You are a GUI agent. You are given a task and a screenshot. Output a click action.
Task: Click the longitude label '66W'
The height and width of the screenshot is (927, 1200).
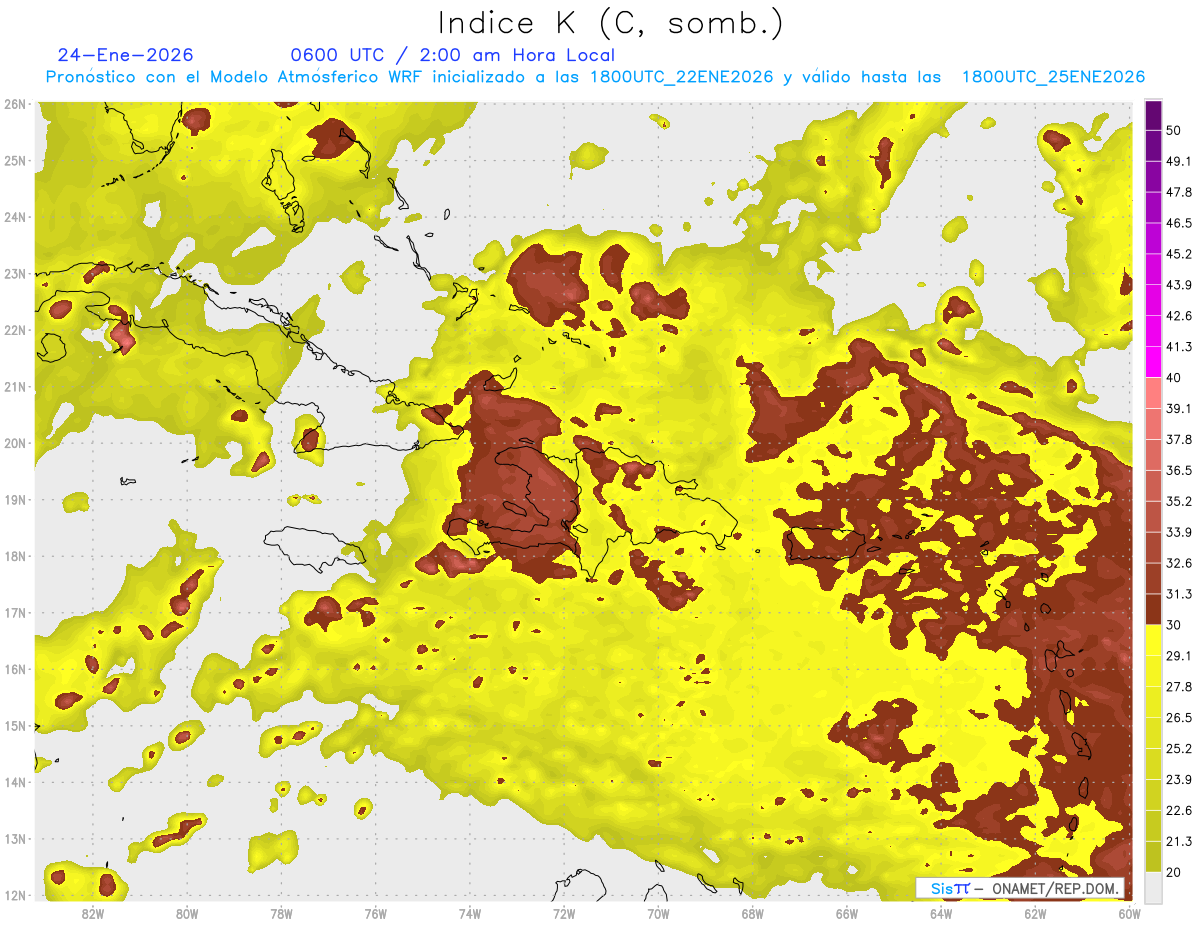click(x=847, y=913)
